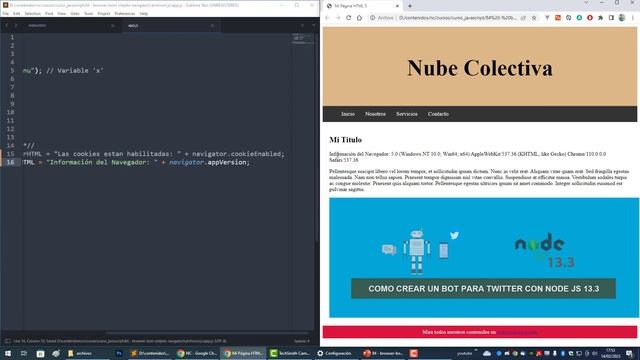The image size is (640, 360).
Task: Click the red circular extension icon in Chrome
Action: click(590, 18)
